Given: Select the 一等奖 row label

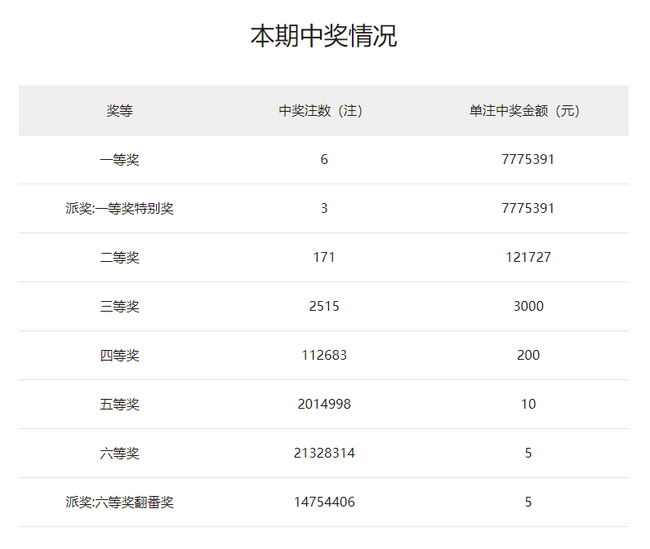Looking at the screenshot, I should click(x=119, y=160).
